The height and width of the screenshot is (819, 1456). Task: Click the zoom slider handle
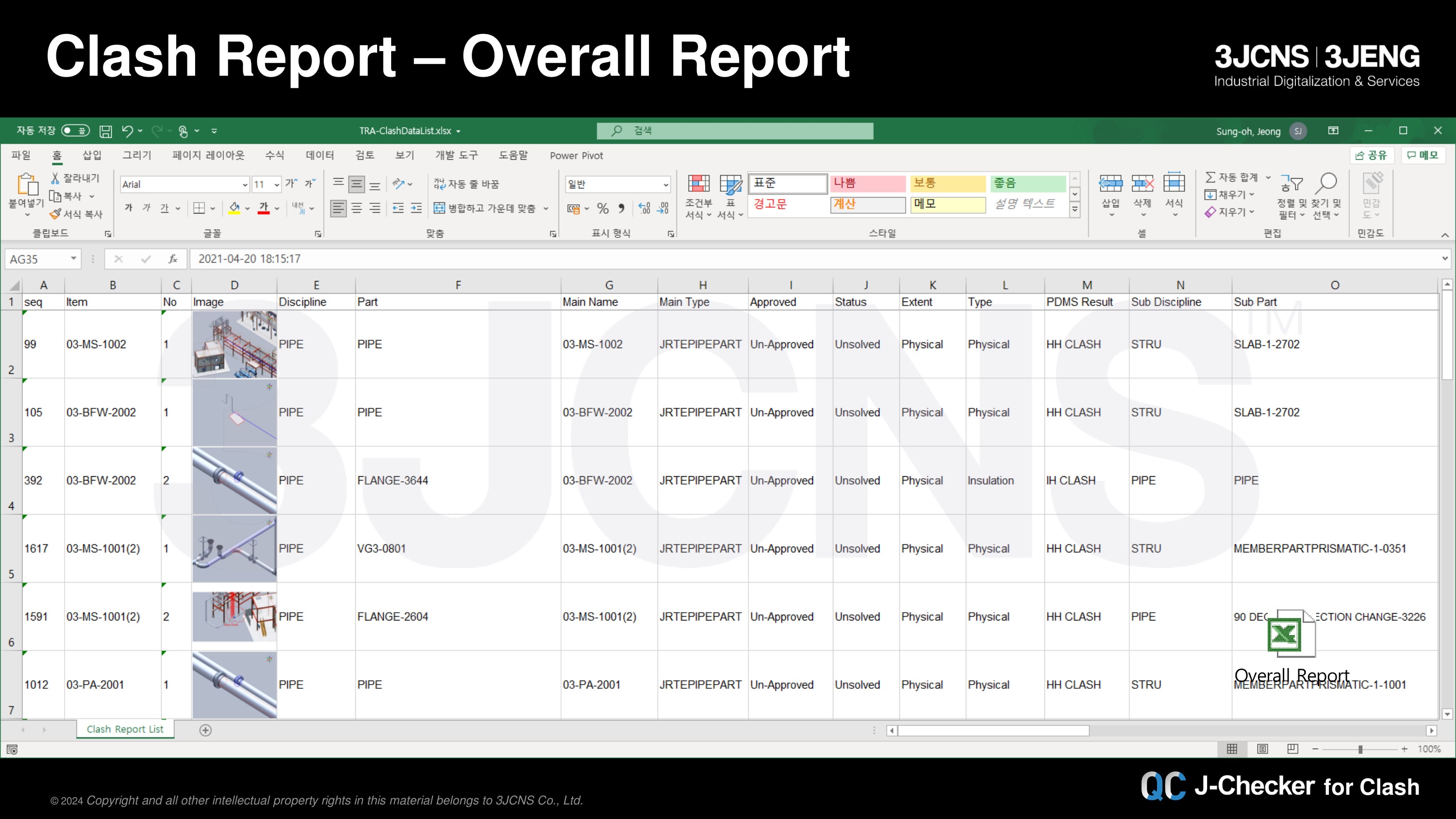(x=1360, y=750)
